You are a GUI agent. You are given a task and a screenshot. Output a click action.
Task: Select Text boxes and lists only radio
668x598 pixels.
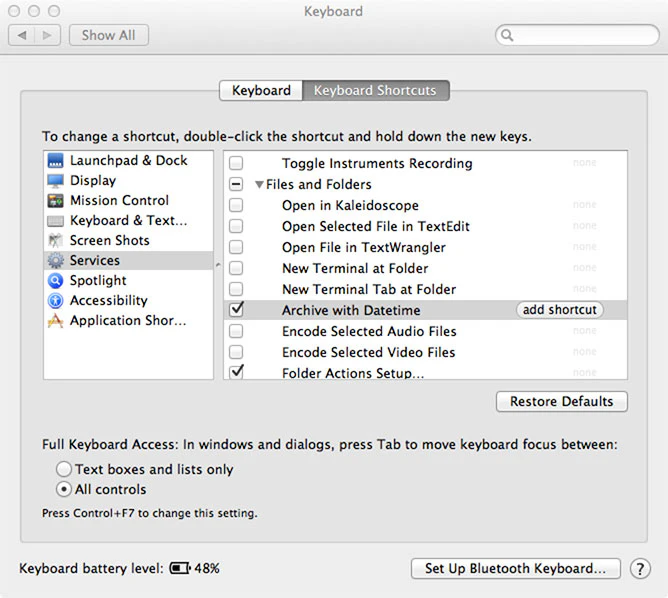[x=64, y=469]
